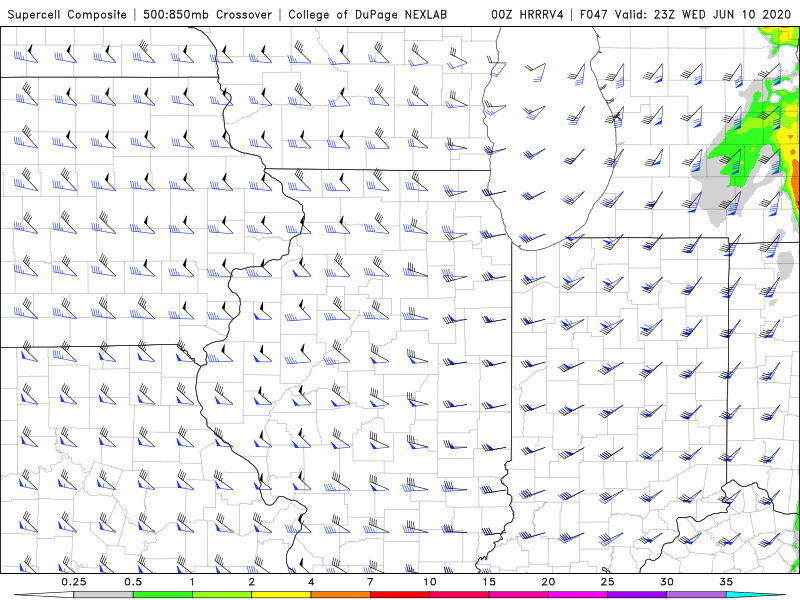The image size is (800, 600).
Task: Select the crimson 10–15 legend swatch
Action: 459,595
